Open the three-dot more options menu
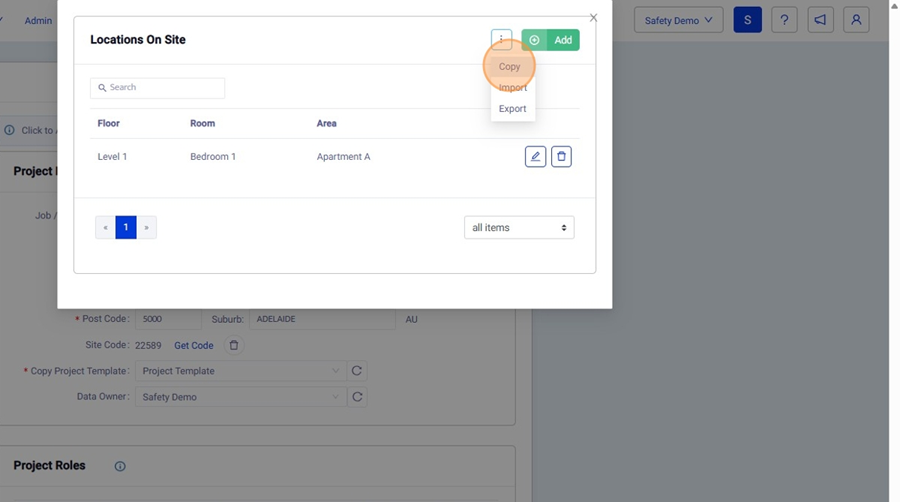This screenshot has width=900, height=502. click(x=501, y=40)
